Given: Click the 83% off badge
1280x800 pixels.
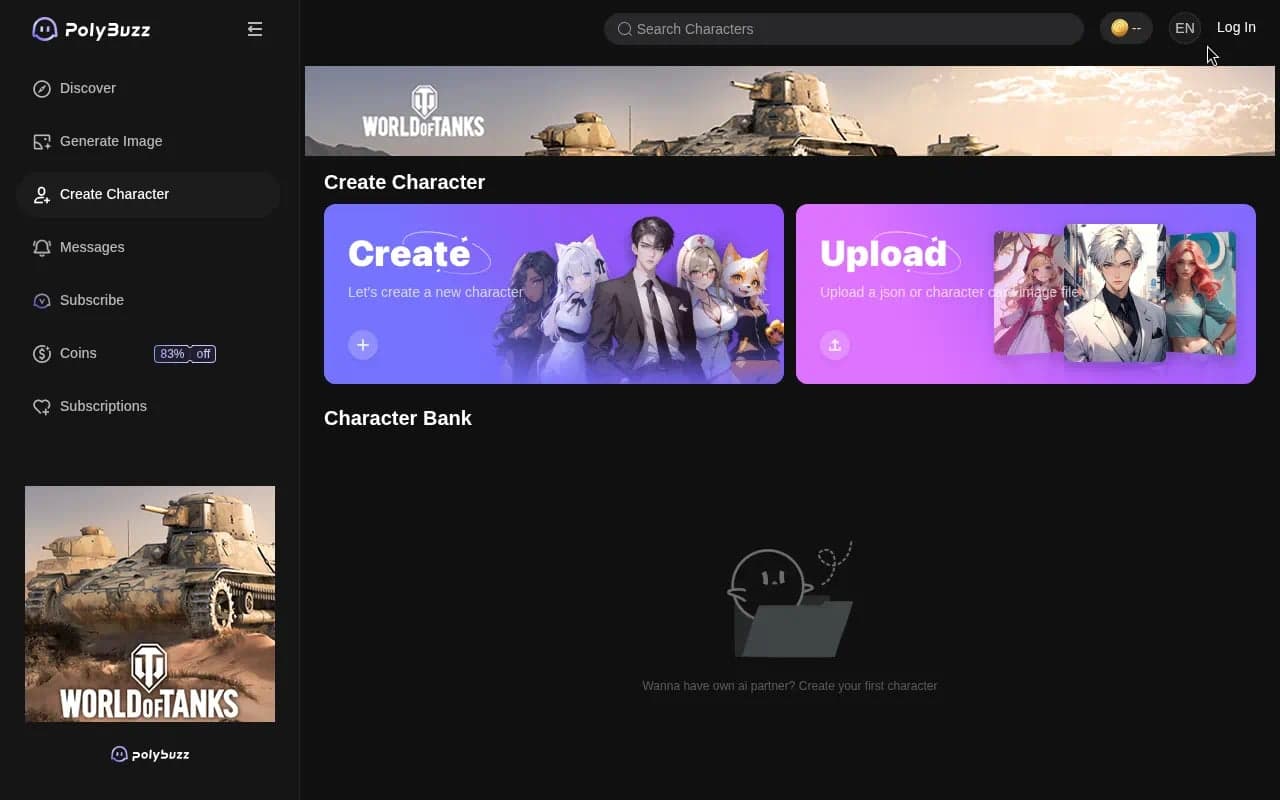Looking at the screenshot, I should (185, 354).
